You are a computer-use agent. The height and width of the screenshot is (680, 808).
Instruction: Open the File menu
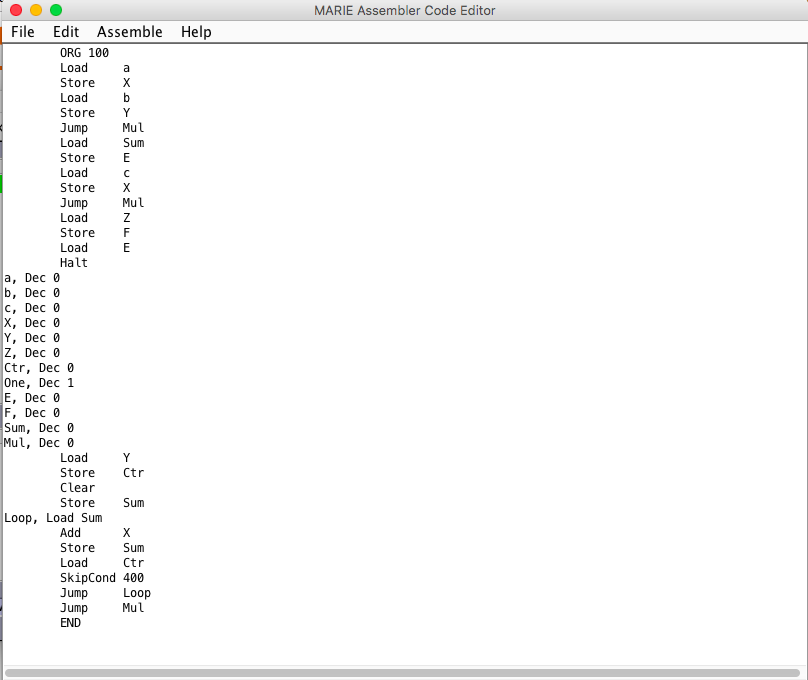click(22, 32)
